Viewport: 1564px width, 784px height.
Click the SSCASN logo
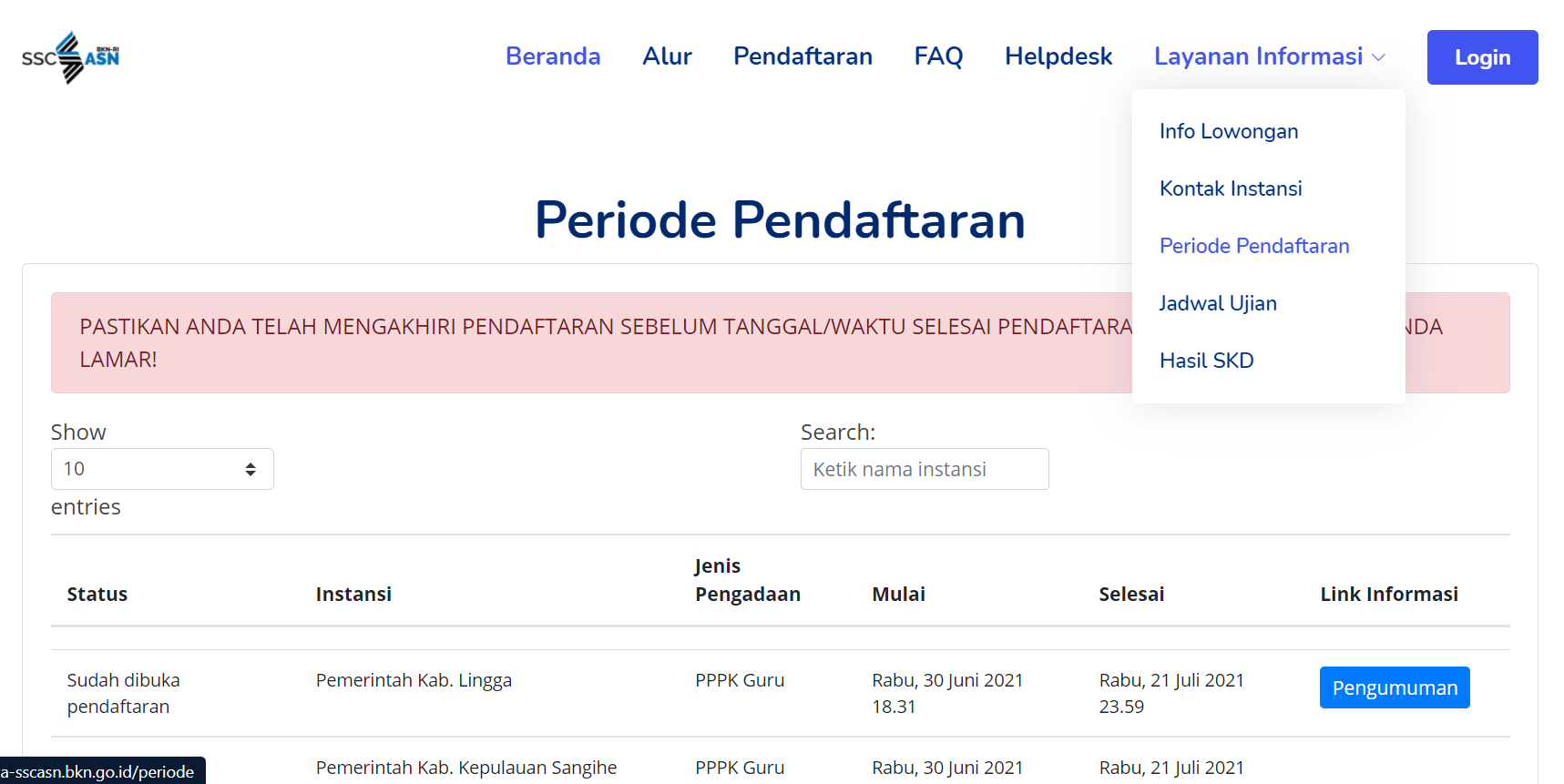(71, 57)
